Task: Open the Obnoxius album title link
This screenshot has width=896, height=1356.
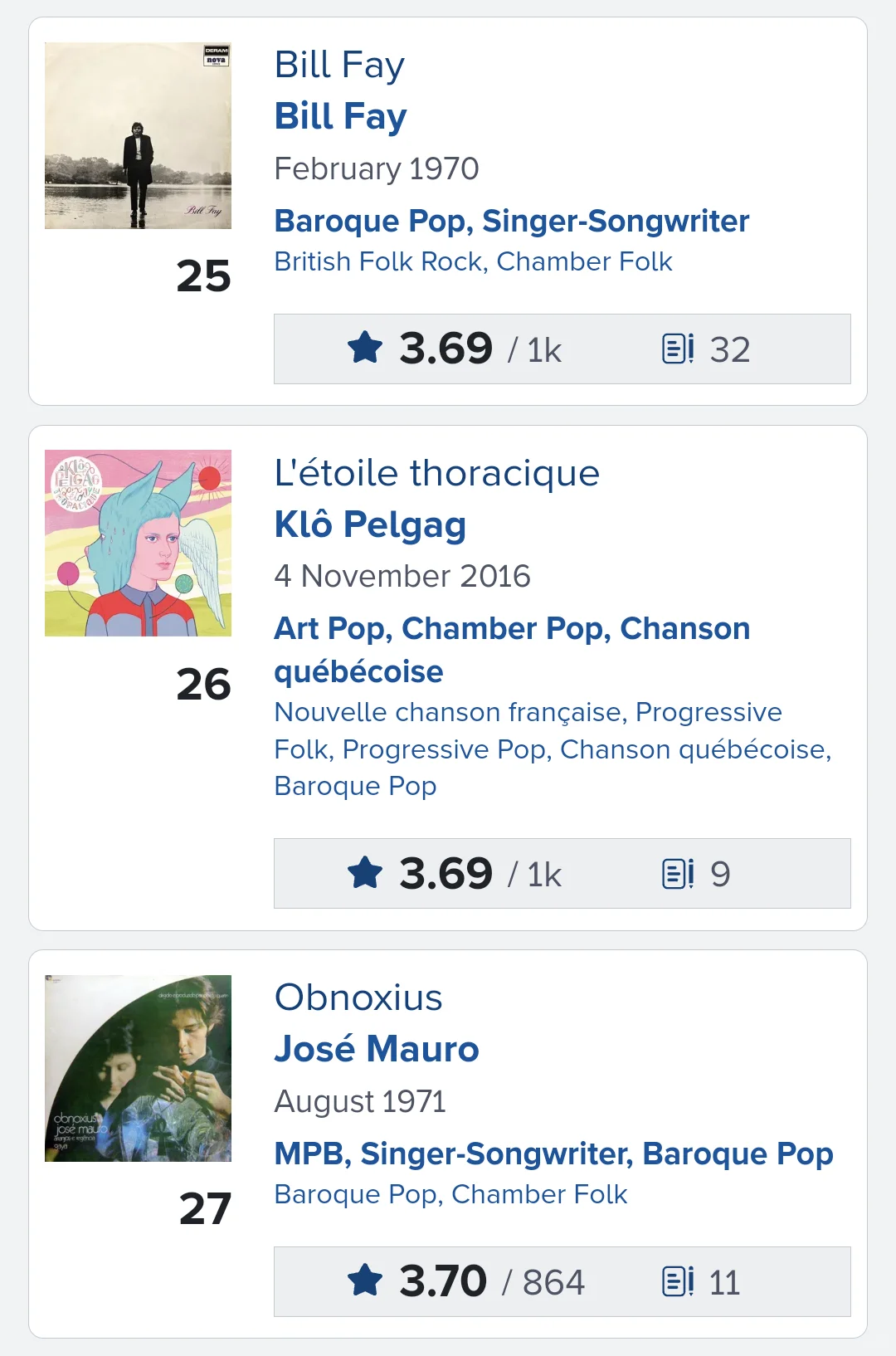Action: click(x=358, y=997)
